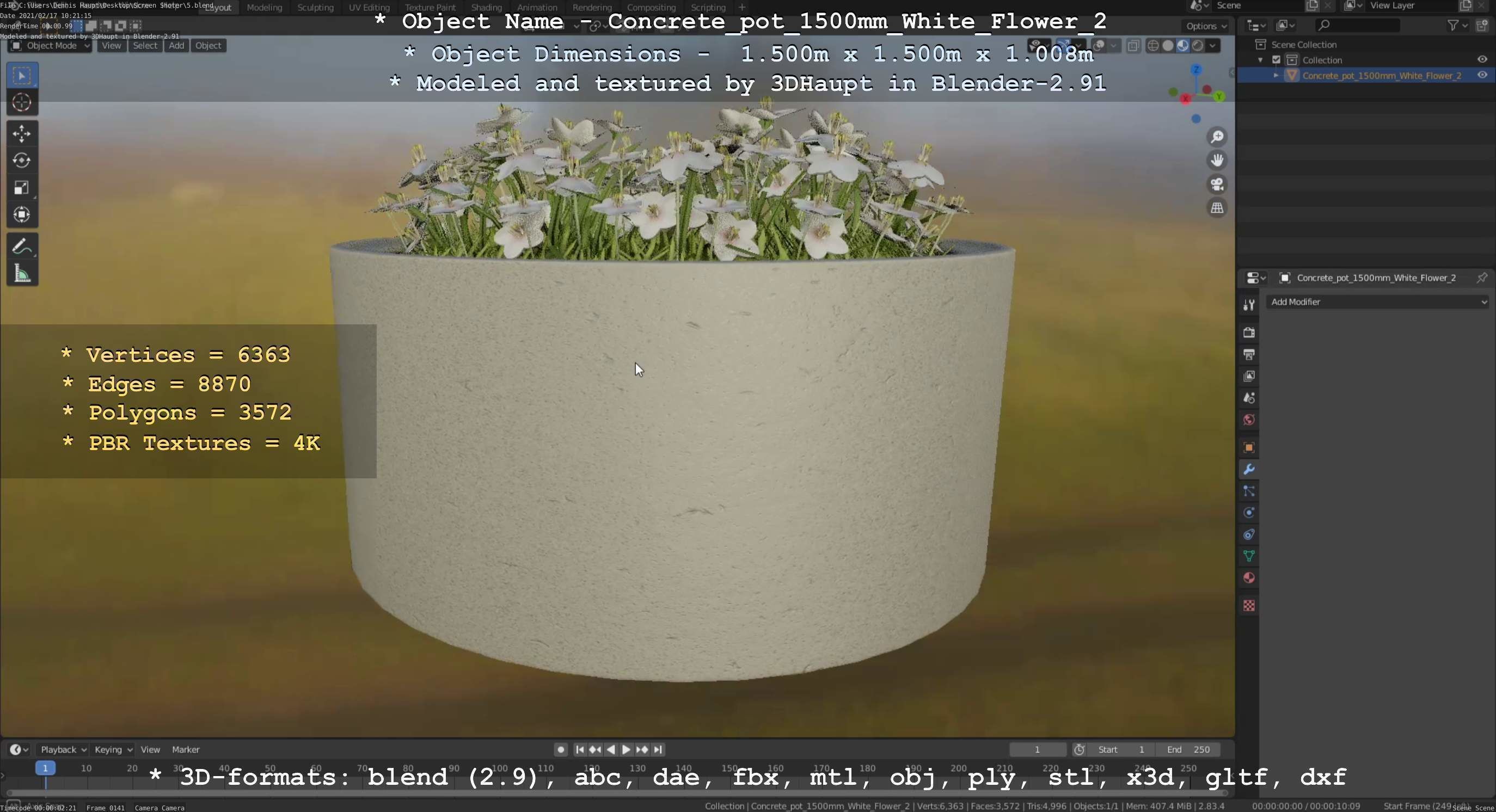
Task: Open the Object properties tab
Action: [x=1249, y=447]
